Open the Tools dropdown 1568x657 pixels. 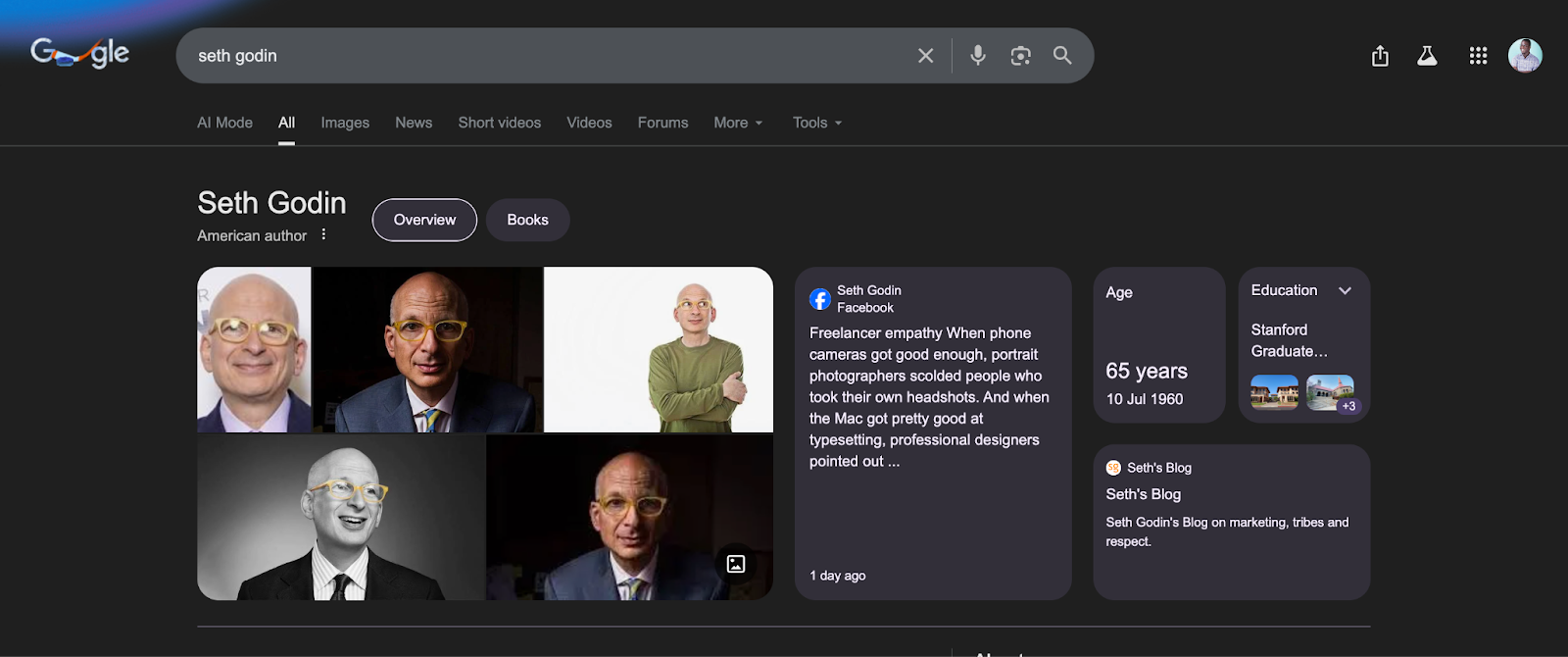pos(817,123)
